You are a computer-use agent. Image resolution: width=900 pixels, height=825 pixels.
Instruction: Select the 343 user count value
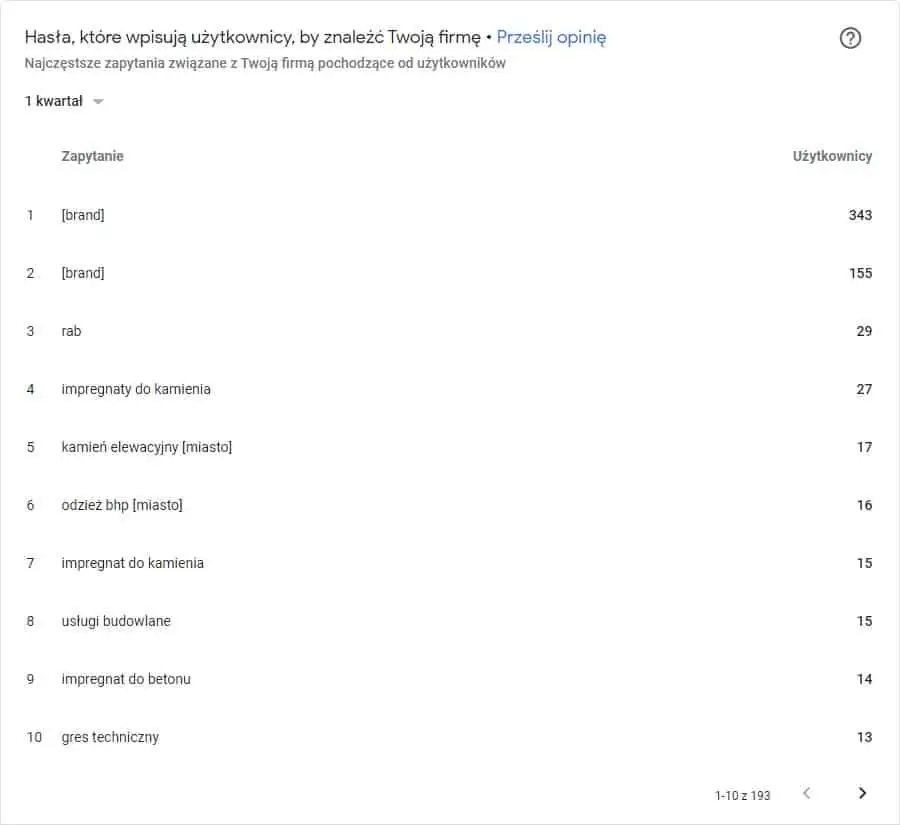click(860, 215)
